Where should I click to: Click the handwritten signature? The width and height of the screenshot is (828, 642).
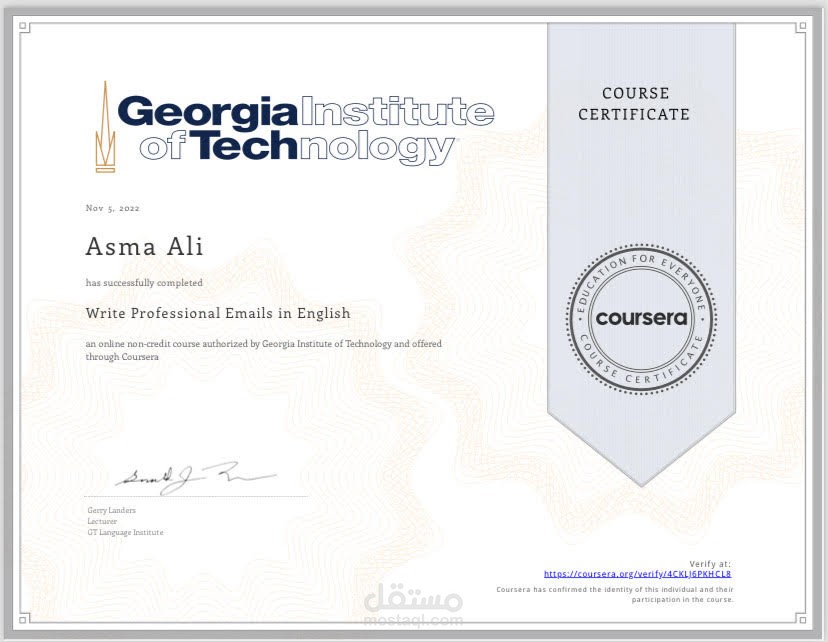coord(195,477)
